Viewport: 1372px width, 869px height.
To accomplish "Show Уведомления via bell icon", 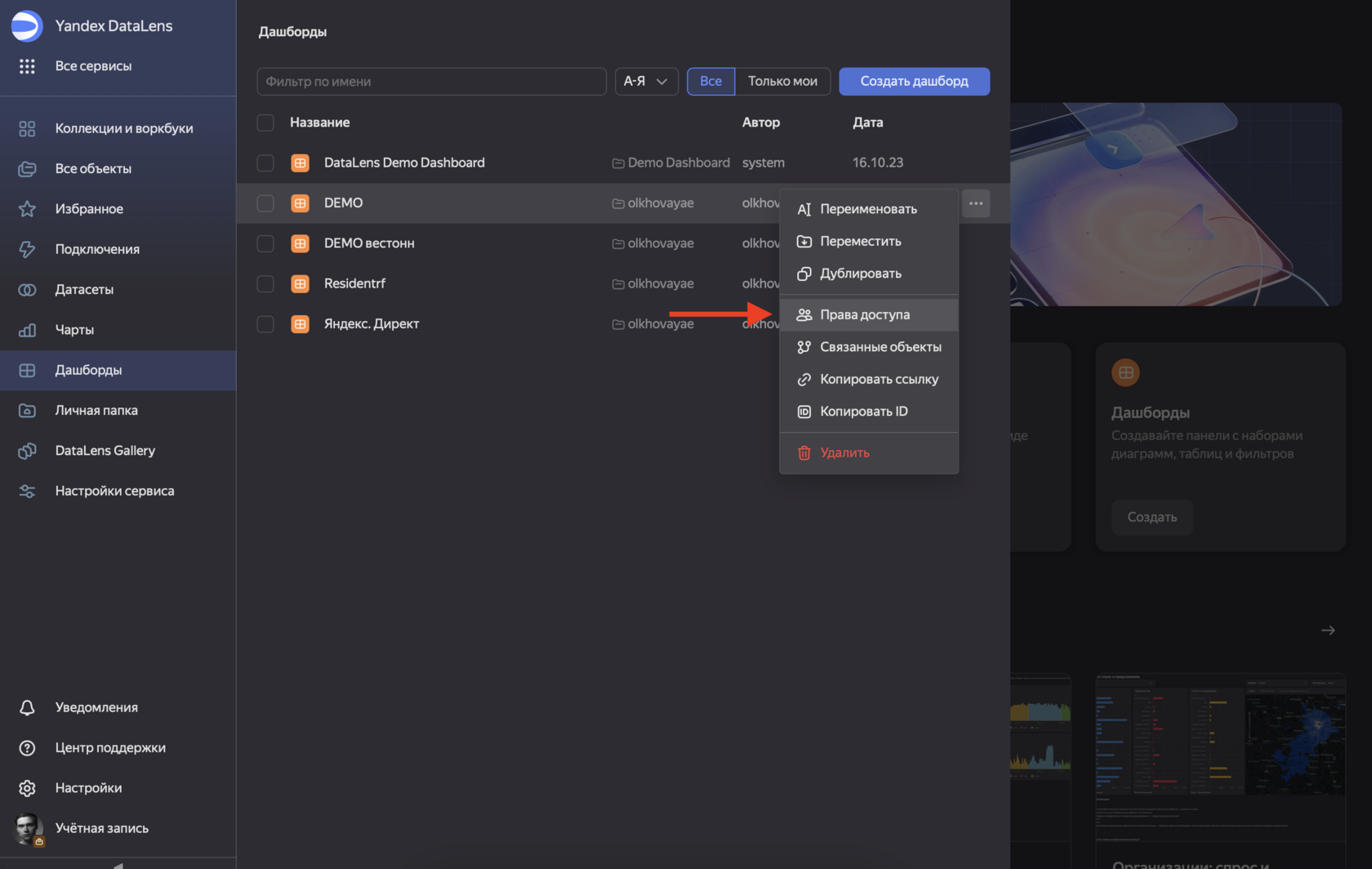I will [x=27, y=707].
